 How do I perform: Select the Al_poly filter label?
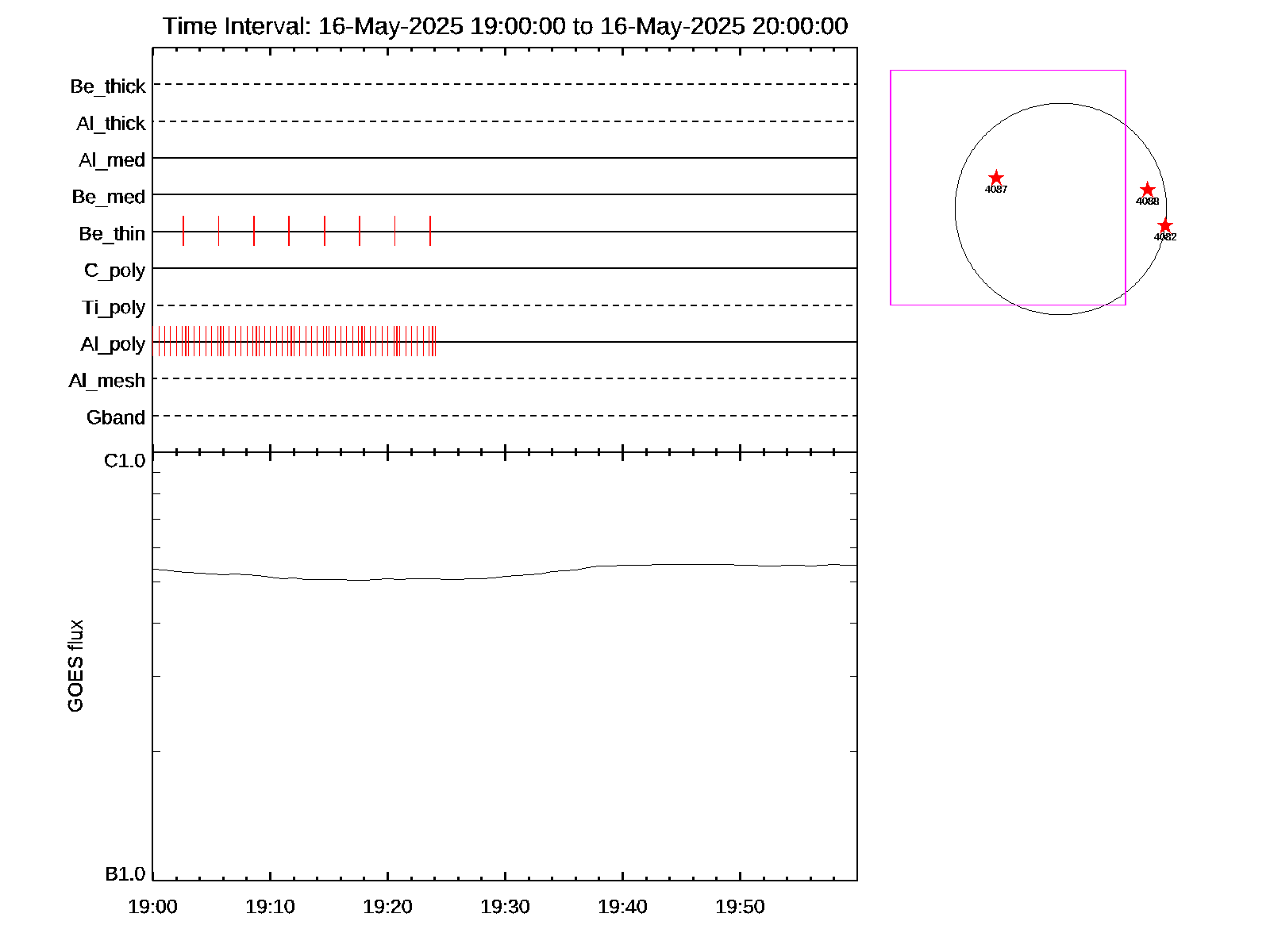point(113,344)
